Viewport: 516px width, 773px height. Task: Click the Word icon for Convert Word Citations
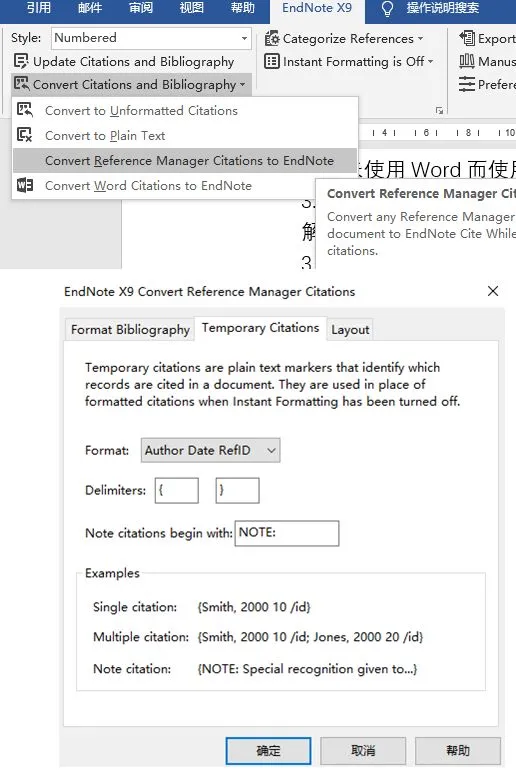point(25,185)
